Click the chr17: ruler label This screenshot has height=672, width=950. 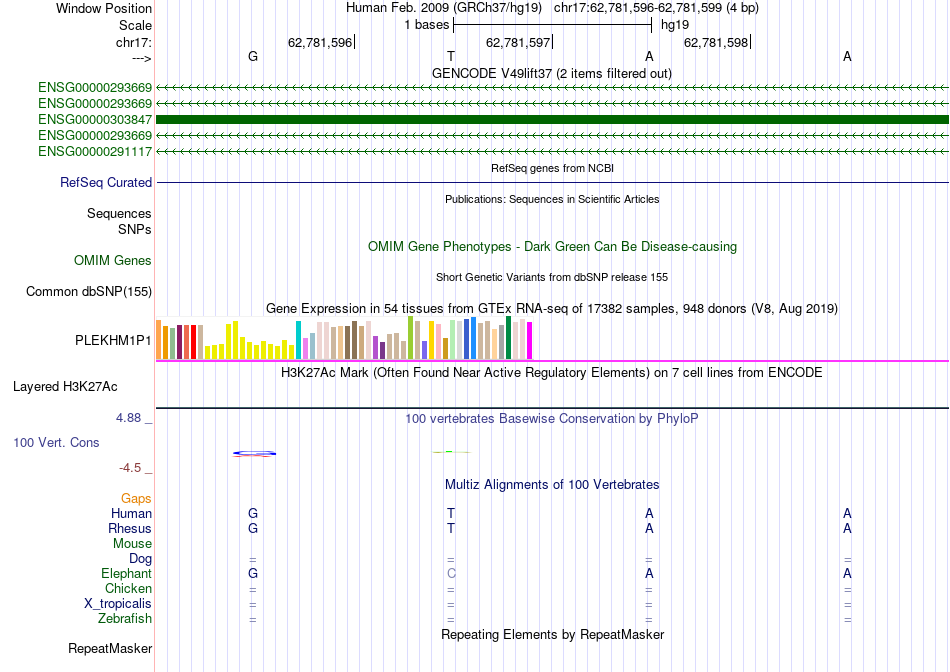coord(133,42)
